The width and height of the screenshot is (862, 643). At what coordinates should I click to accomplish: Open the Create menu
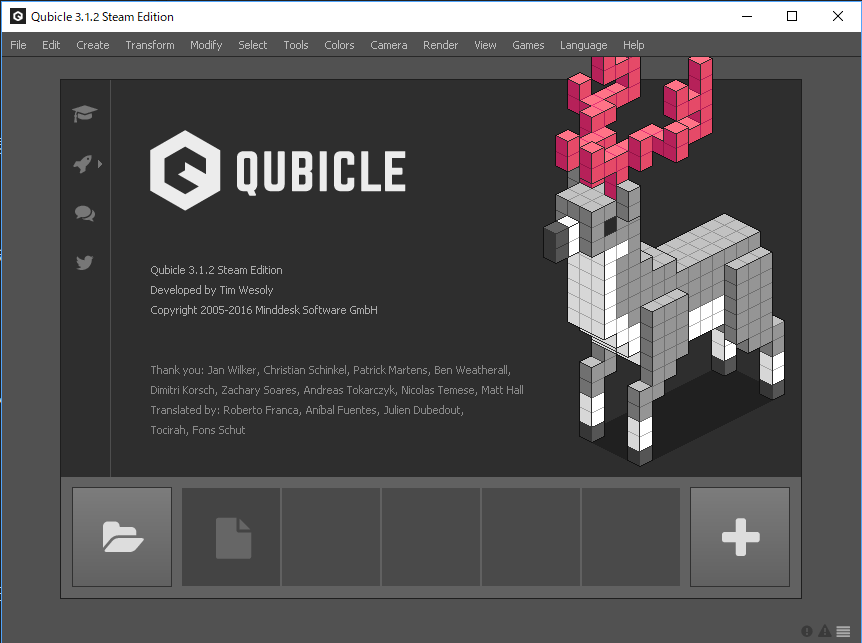click(93, 45)
